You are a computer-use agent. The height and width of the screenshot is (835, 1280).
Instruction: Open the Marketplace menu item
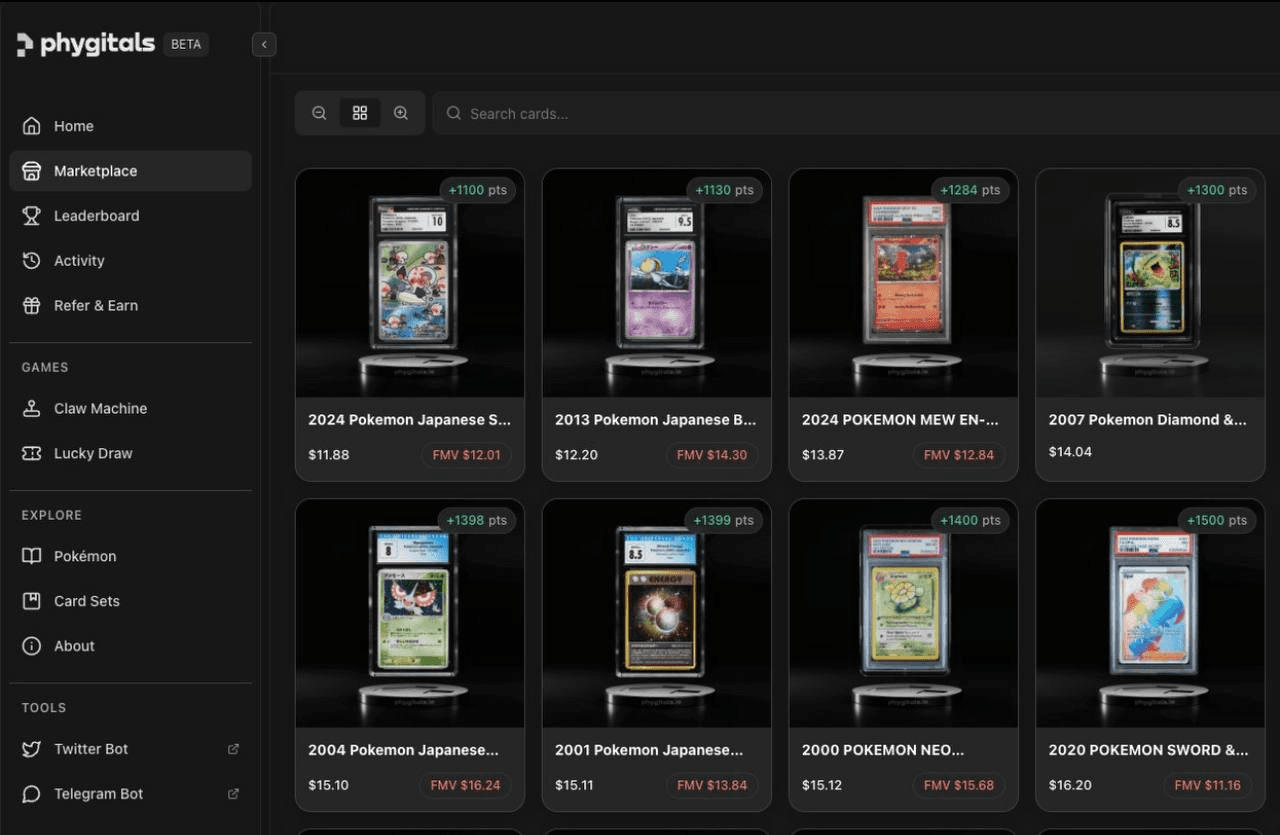[x=130, y=171]
